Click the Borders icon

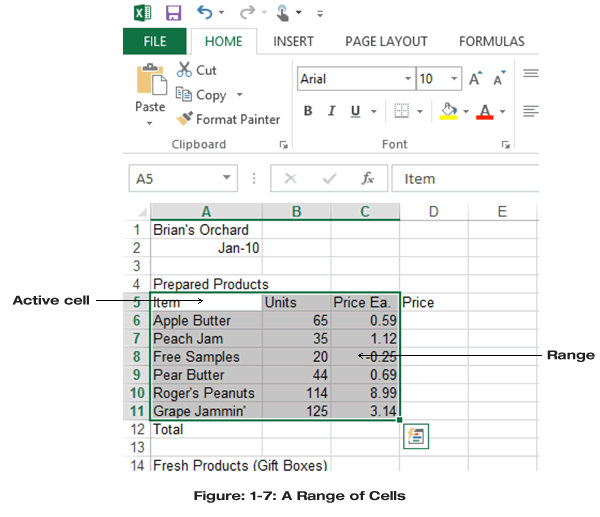click(x=401, y=111)
